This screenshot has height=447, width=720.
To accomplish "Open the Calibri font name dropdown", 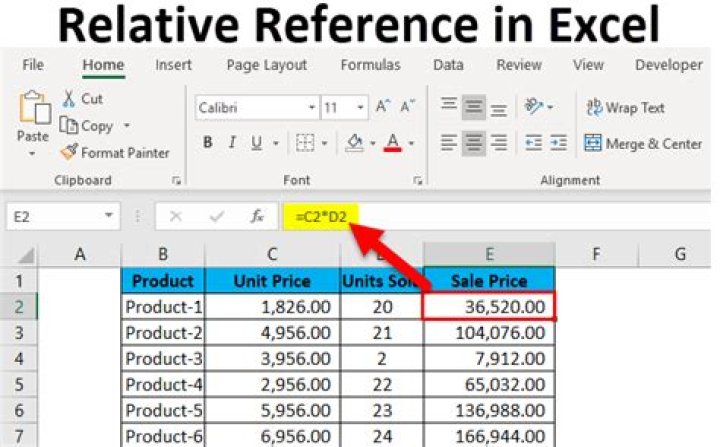I will click(x=309, y=107).
